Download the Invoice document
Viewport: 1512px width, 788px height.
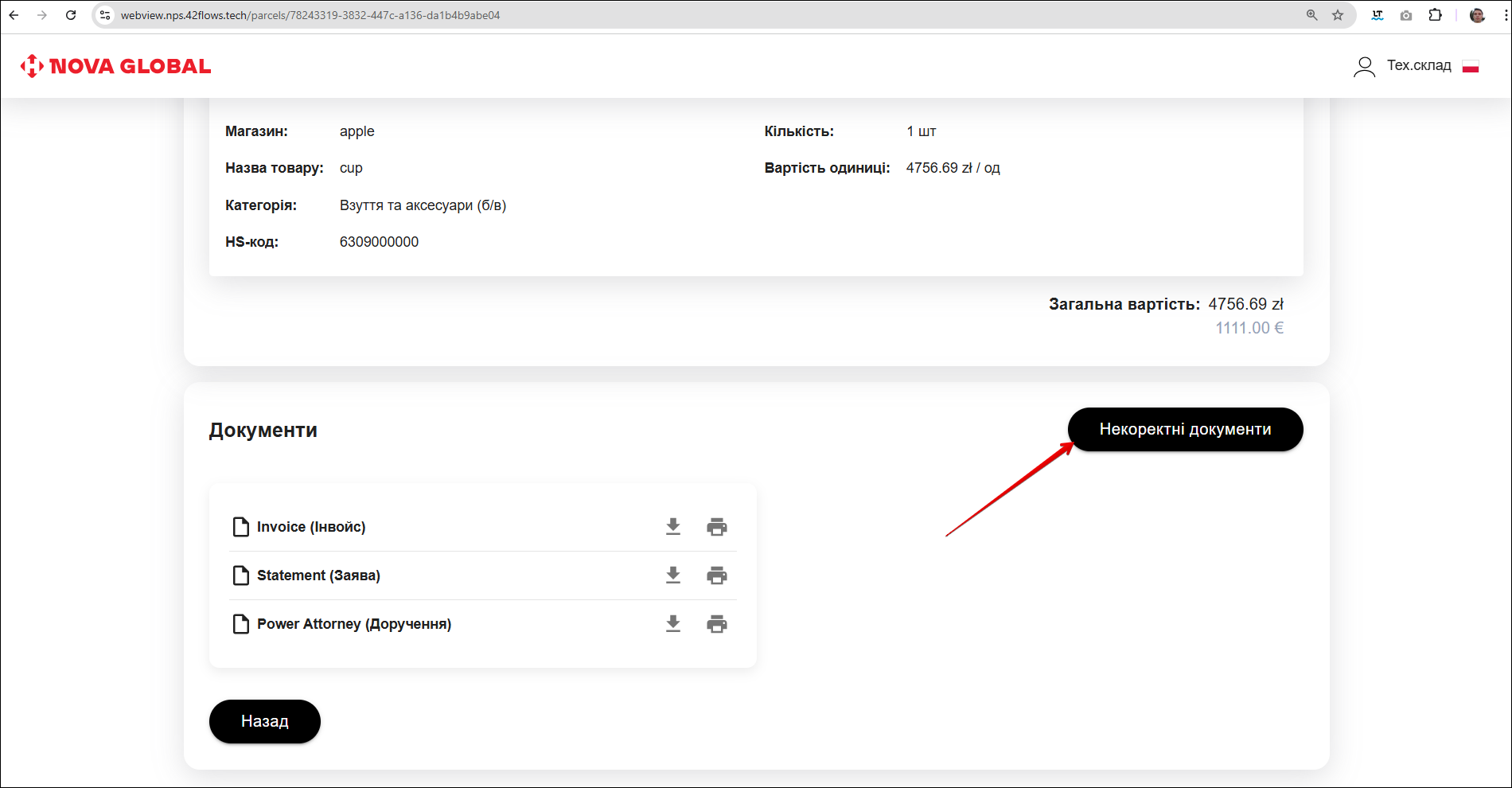pos(673,527)
